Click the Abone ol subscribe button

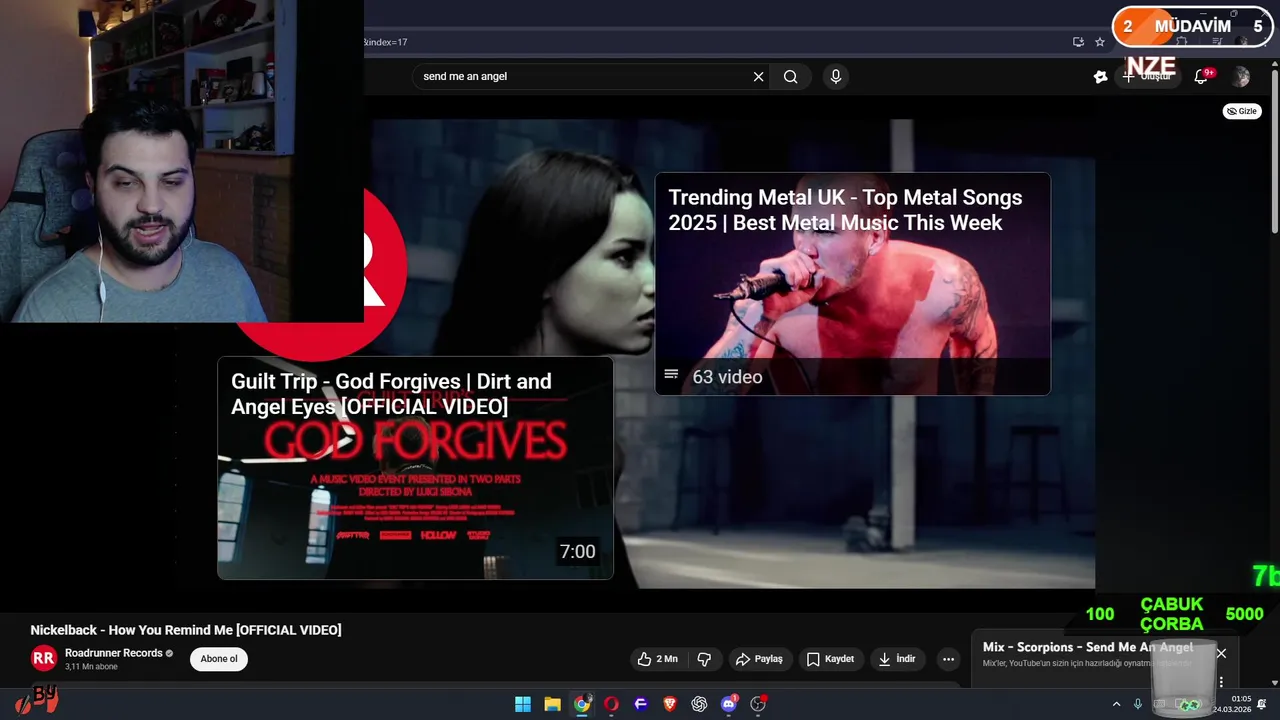219,659
